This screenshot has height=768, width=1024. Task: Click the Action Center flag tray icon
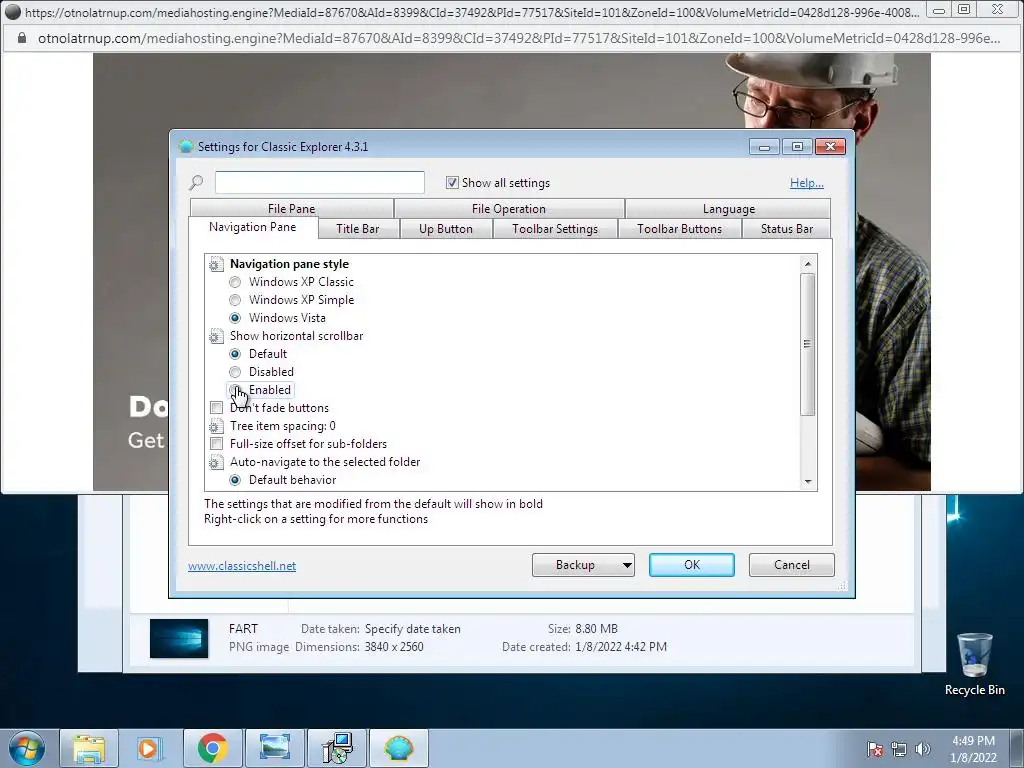(x=875, y=749)
